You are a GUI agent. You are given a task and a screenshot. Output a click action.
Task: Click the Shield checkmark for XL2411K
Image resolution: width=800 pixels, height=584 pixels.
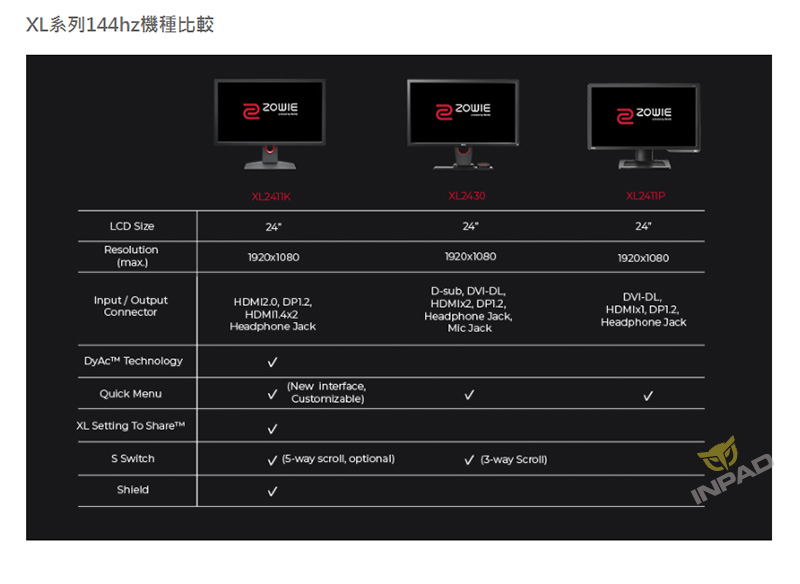[x=272, y=491]
